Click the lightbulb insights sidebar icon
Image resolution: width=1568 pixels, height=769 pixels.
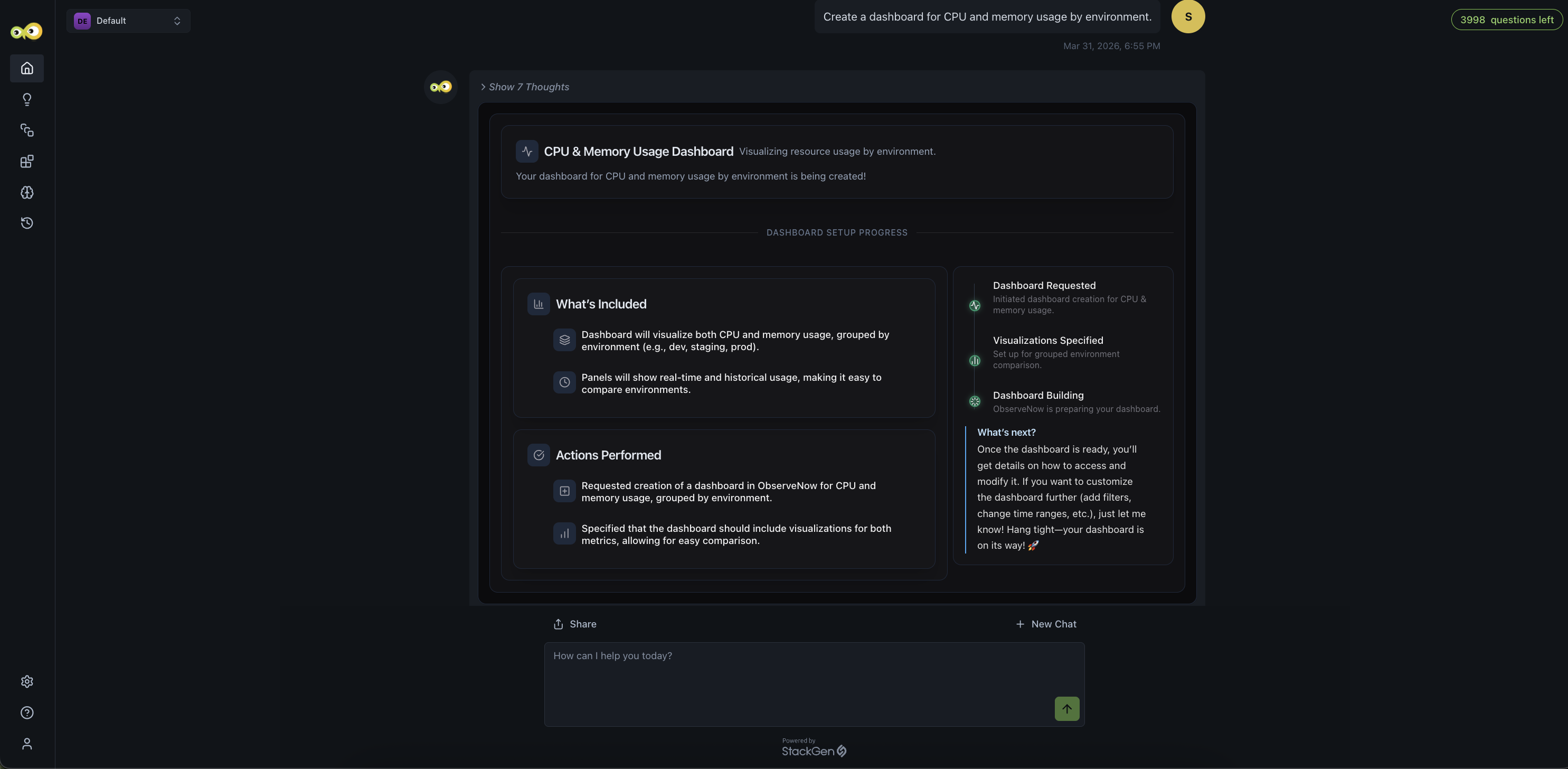pyautogui.click(x=27, y=99)
